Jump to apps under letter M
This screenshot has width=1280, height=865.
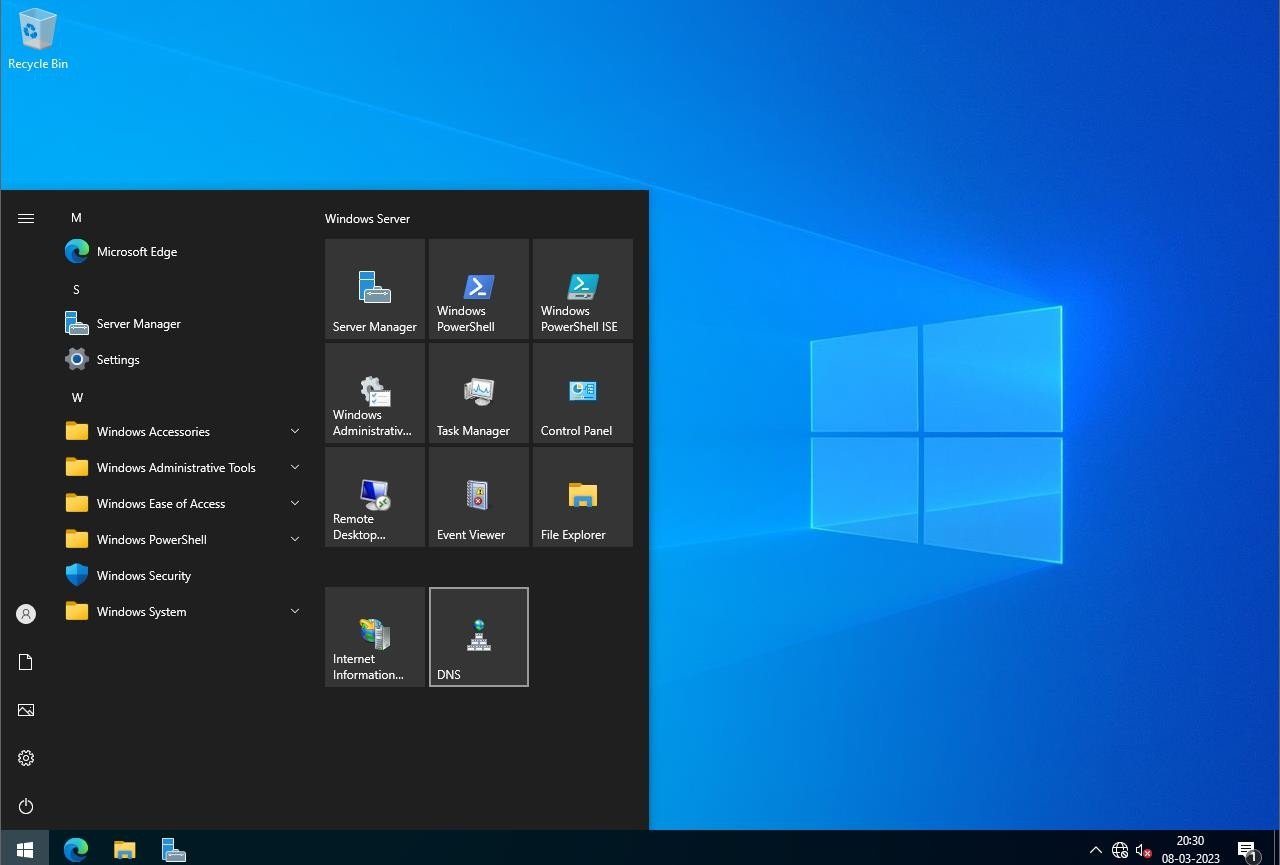click(76, 218)
